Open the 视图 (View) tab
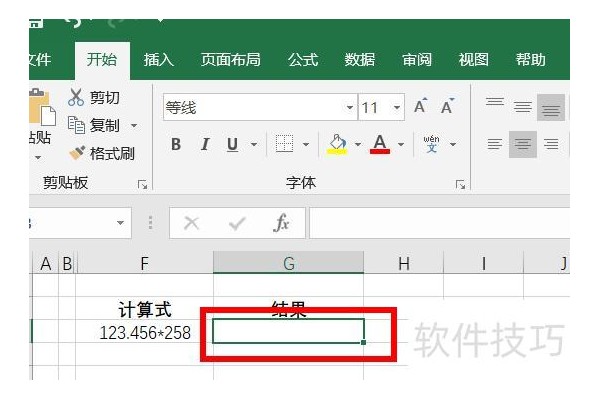The width and height of the screenshot is (600, 400). point(474,60)
